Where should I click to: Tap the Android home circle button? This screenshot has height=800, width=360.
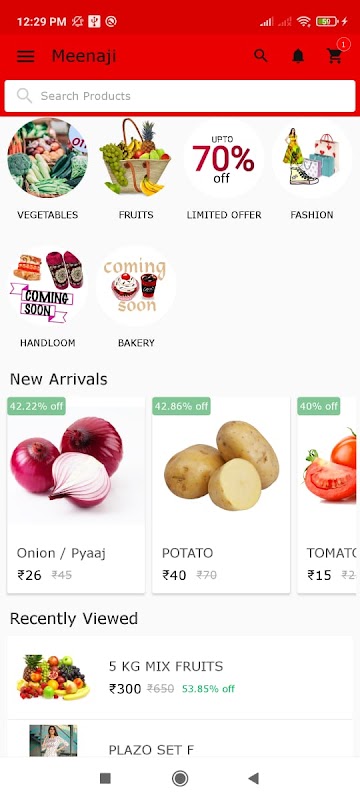coord(179,778)
